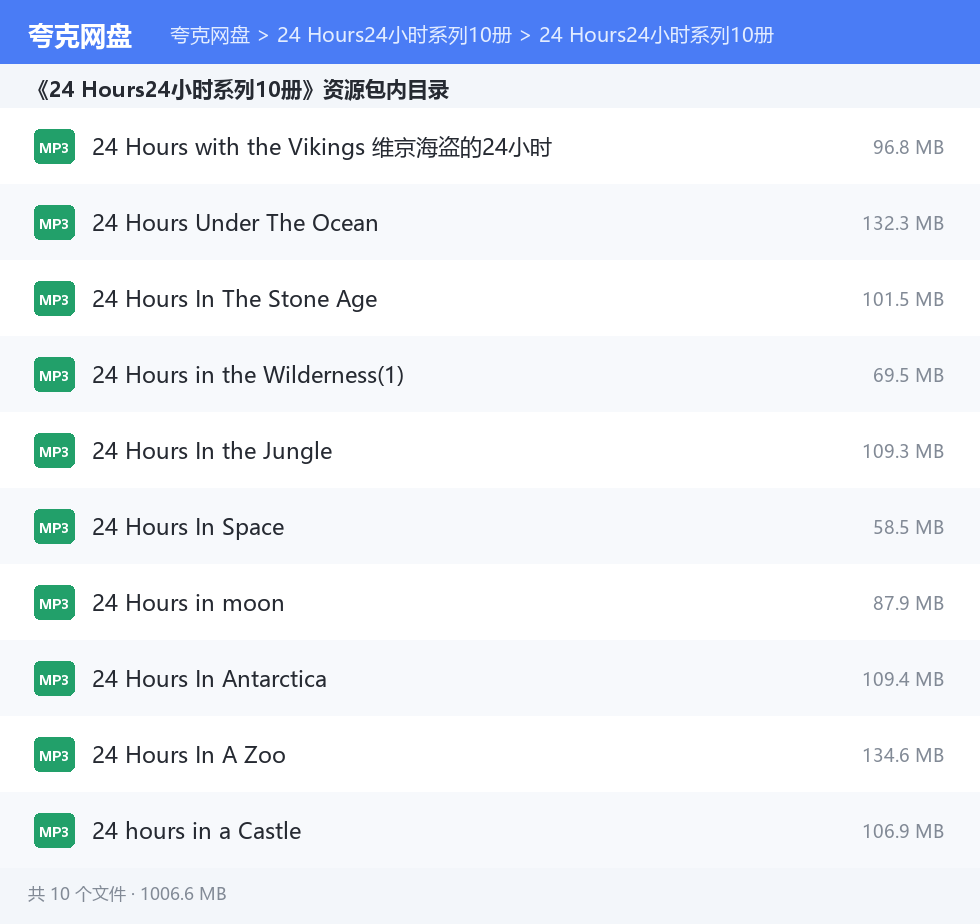980x924 pixels.
Task: Click the 87.9 MB size value
Action: point(908,603)
